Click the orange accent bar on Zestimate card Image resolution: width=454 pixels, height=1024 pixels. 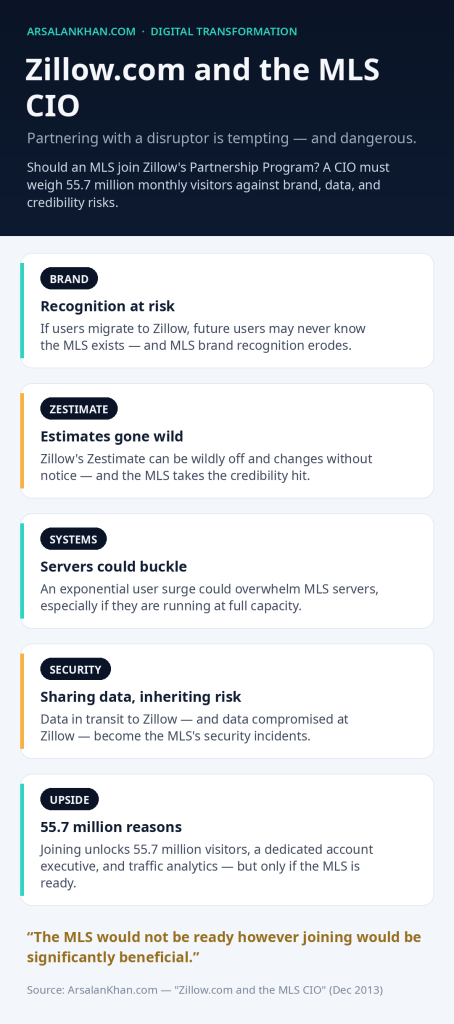point(22,441)
